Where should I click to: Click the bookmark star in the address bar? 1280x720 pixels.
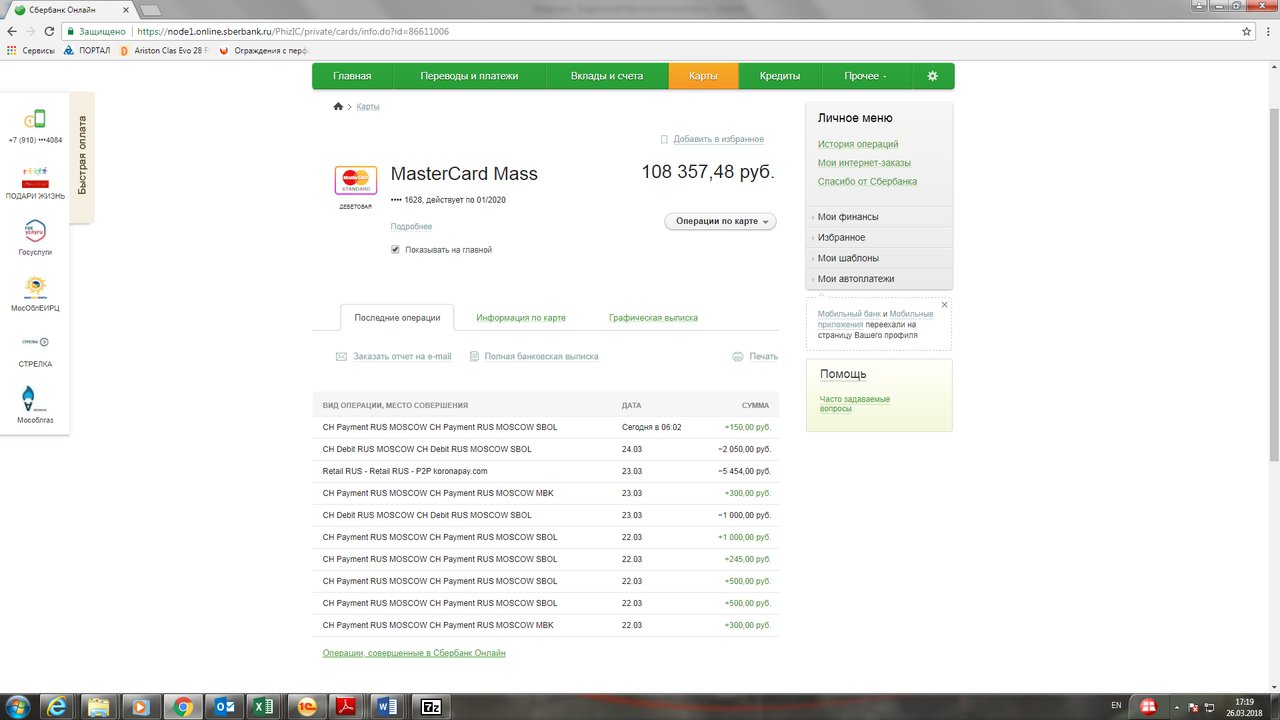click(x=1247, y=31)
